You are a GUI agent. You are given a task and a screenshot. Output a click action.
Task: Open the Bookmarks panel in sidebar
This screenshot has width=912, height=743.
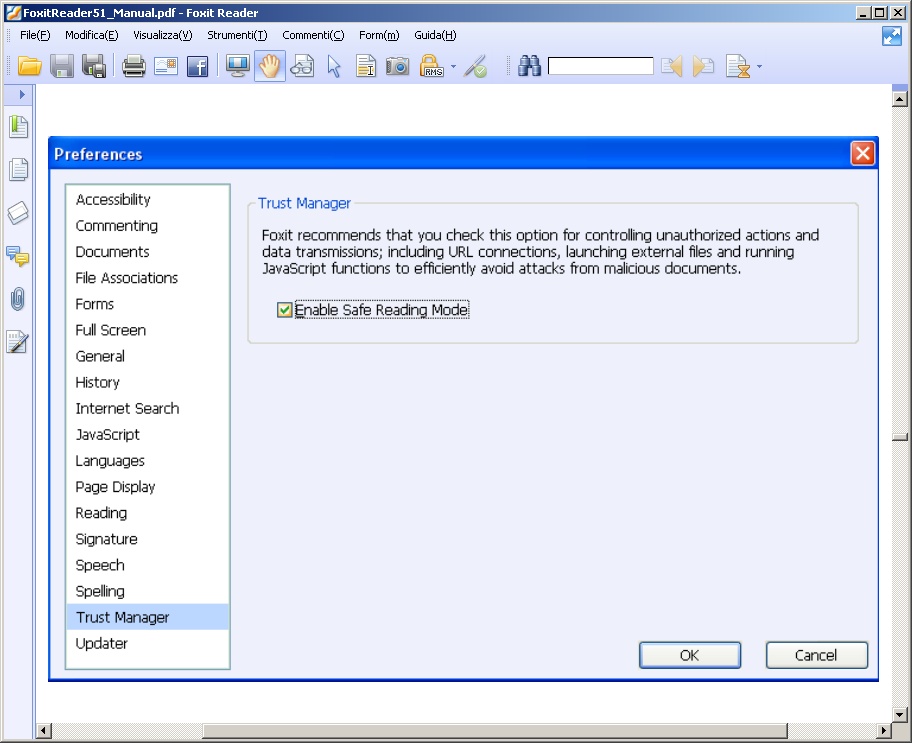[18, 126]
